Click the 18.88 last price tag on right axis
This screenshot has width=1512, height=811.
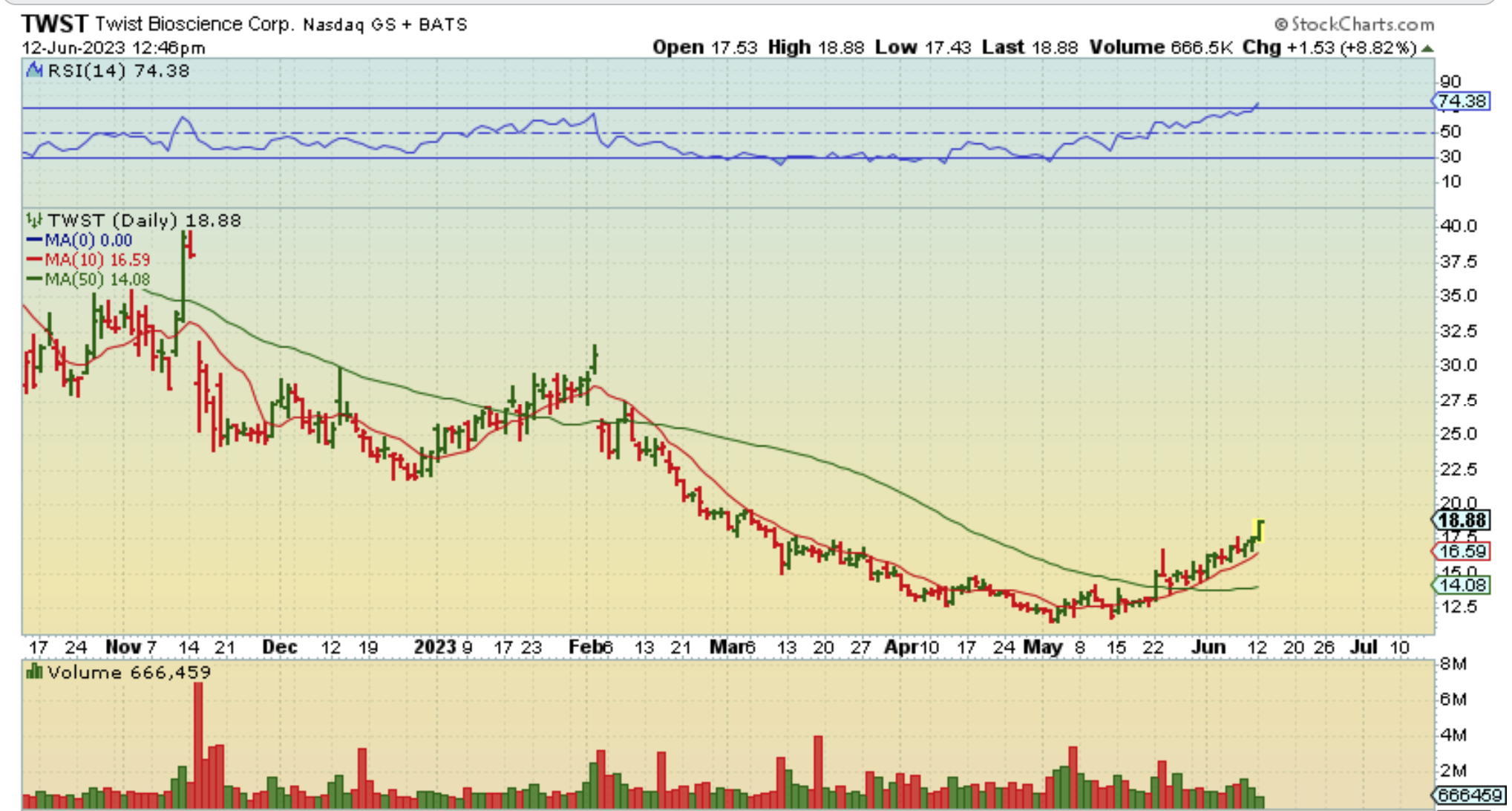point(1461,521)
